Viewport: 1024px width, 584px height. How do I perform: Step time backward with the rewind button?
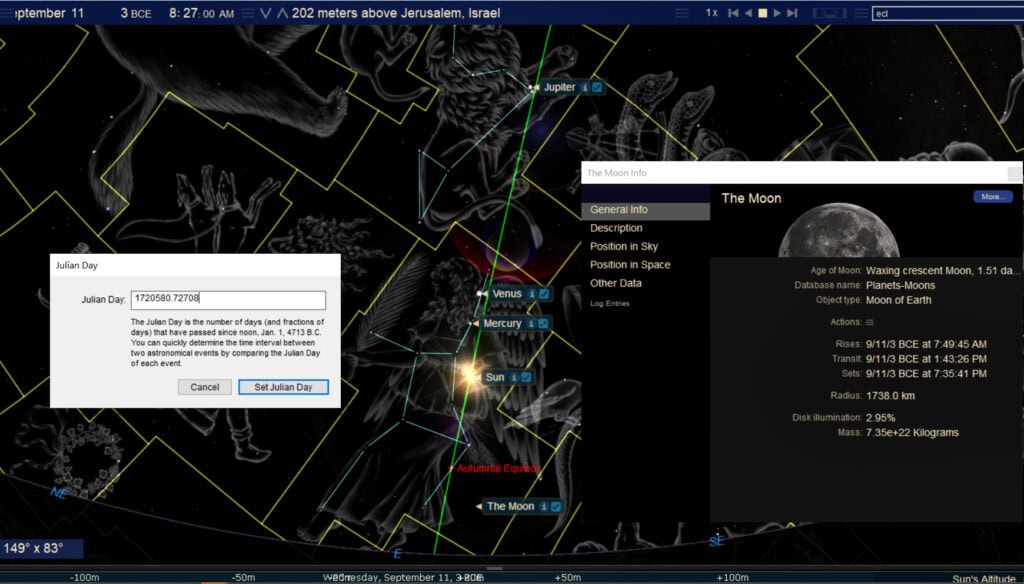733,13
